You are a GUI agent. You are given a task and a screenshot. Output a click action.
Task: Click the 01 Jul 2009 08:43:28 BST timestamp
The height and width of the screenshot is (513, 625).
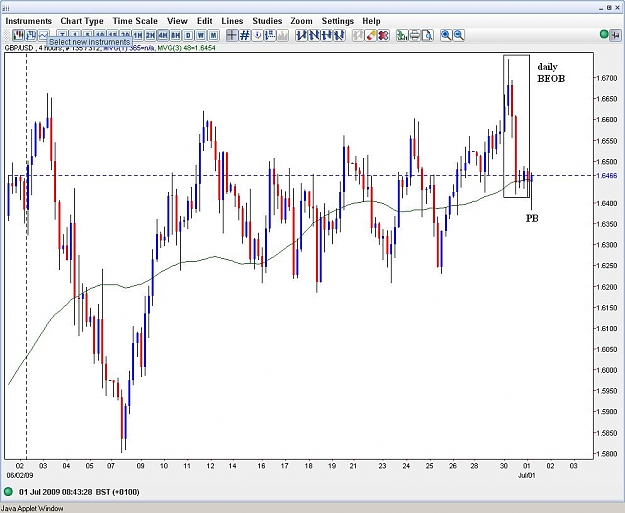pos(79,492)
